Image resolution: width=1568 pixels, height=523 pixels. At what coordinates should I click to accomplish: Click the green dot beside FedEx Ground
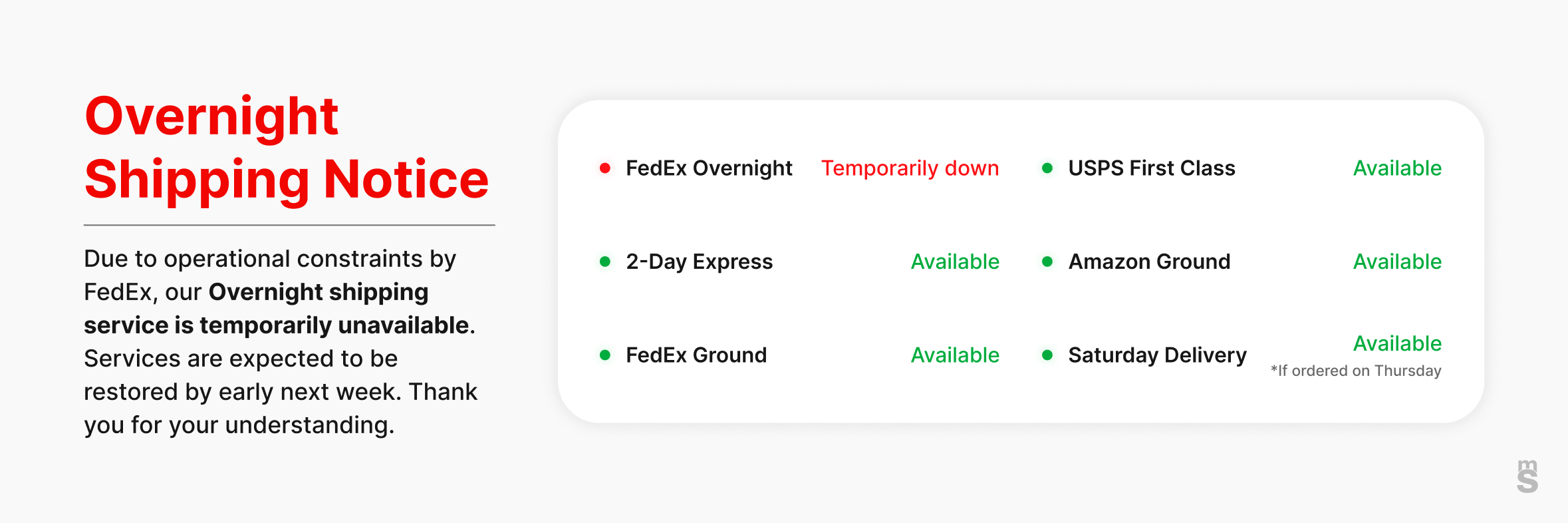click(x=605, y=355)
